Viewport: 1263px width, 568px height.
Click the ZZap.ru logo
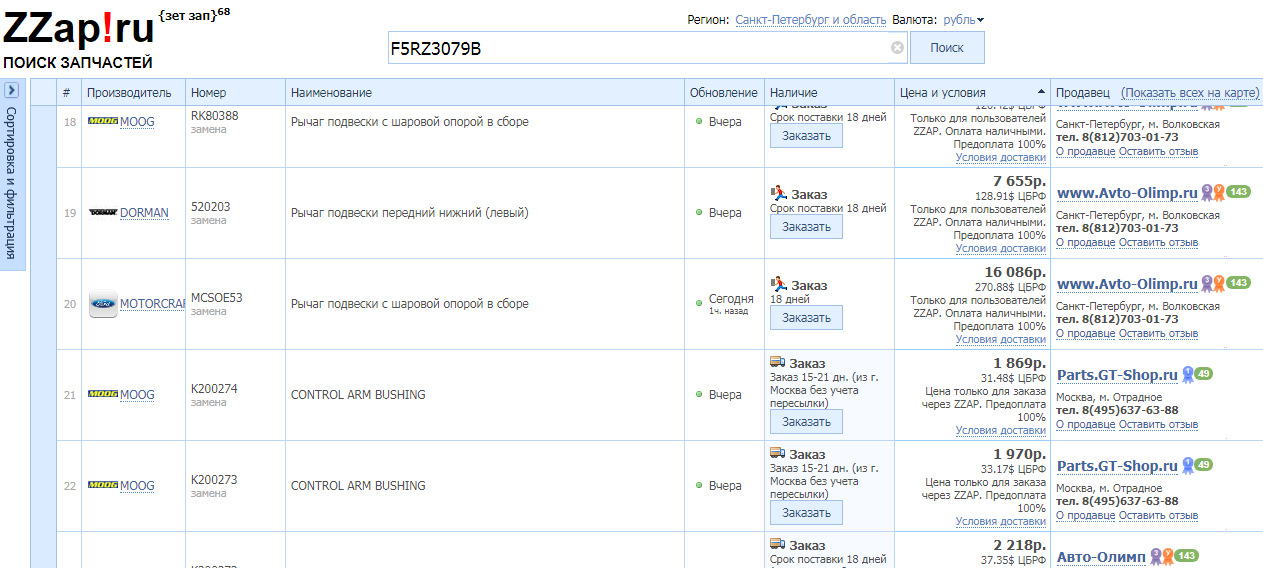(x=79, y=30)
